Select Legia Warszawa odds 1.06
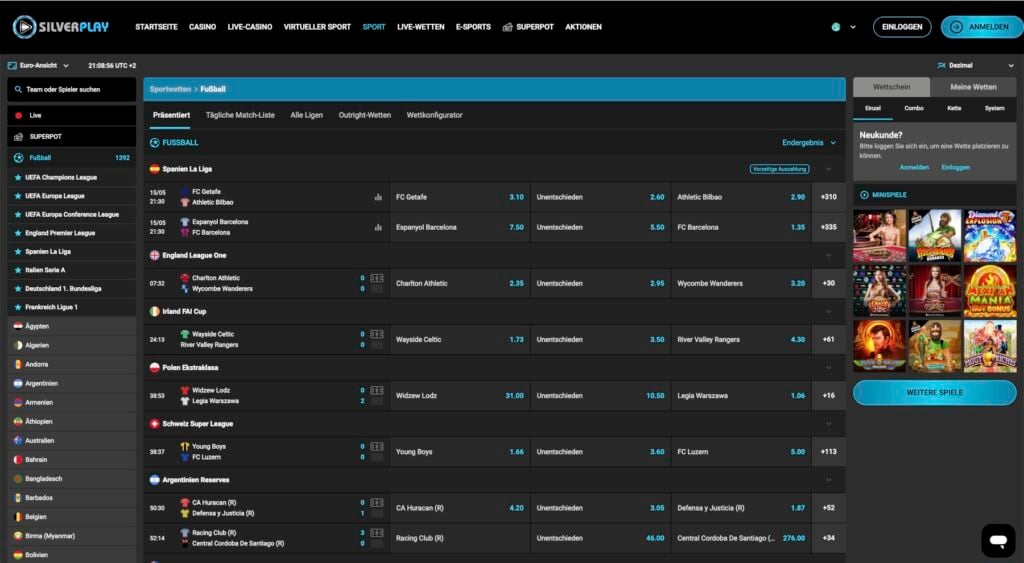This screenshot has height=563, width=1024. point(741,396)
